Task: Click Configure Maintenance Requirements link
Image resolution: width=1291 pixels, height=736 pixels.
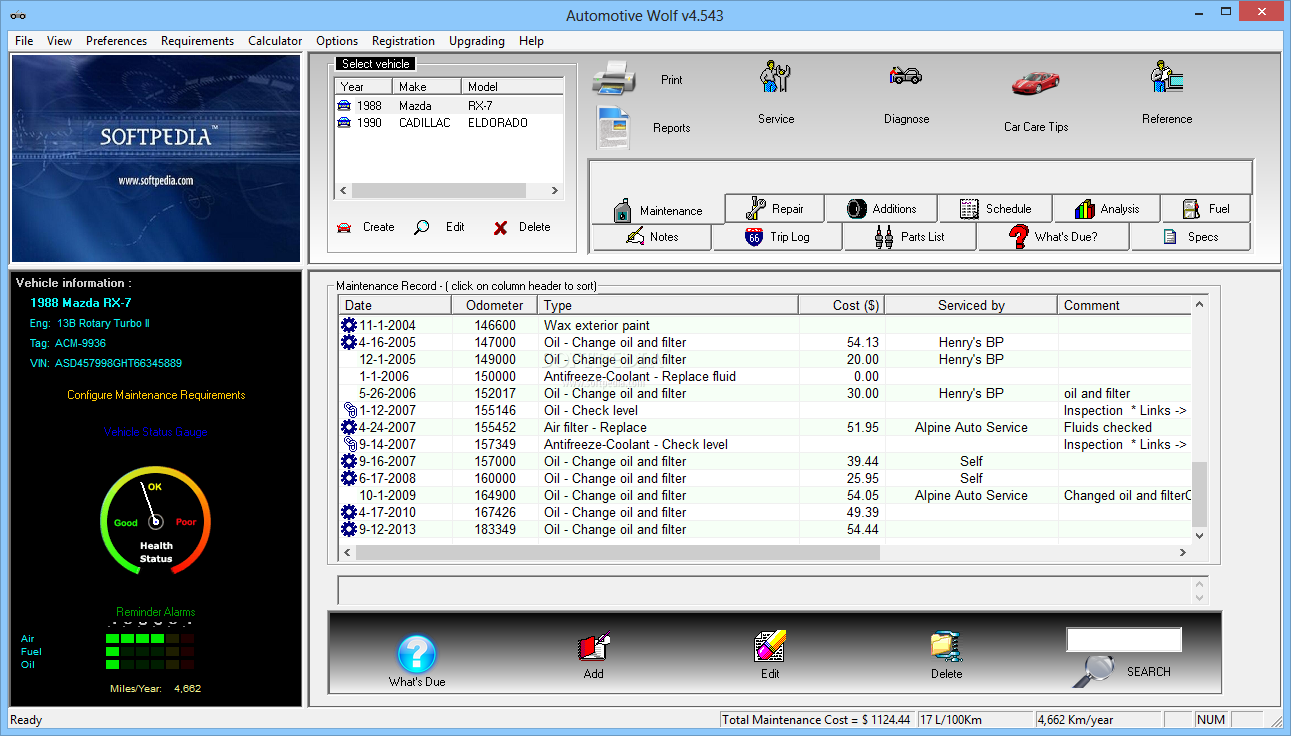Action: click(156, 395)
